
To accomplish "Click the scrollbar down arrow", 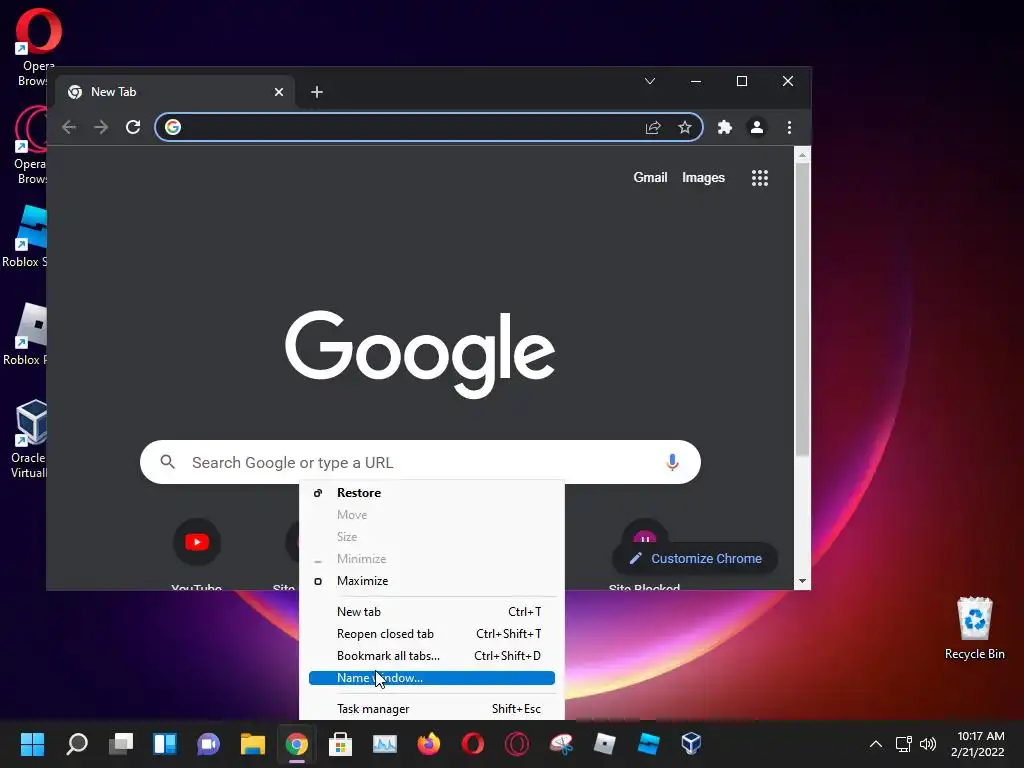I will click(x=802, y=581).
